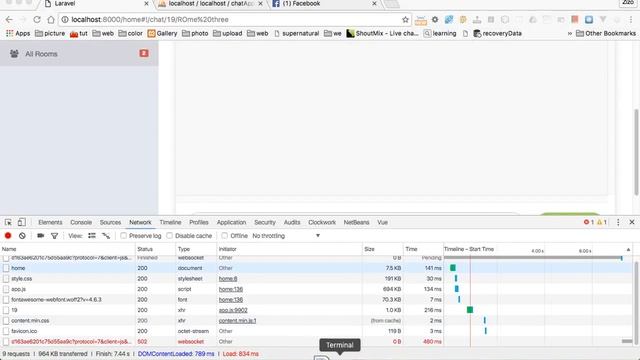Open the Other Bookmarks folder
640x360 pixels.
click(x=606, y=33)
